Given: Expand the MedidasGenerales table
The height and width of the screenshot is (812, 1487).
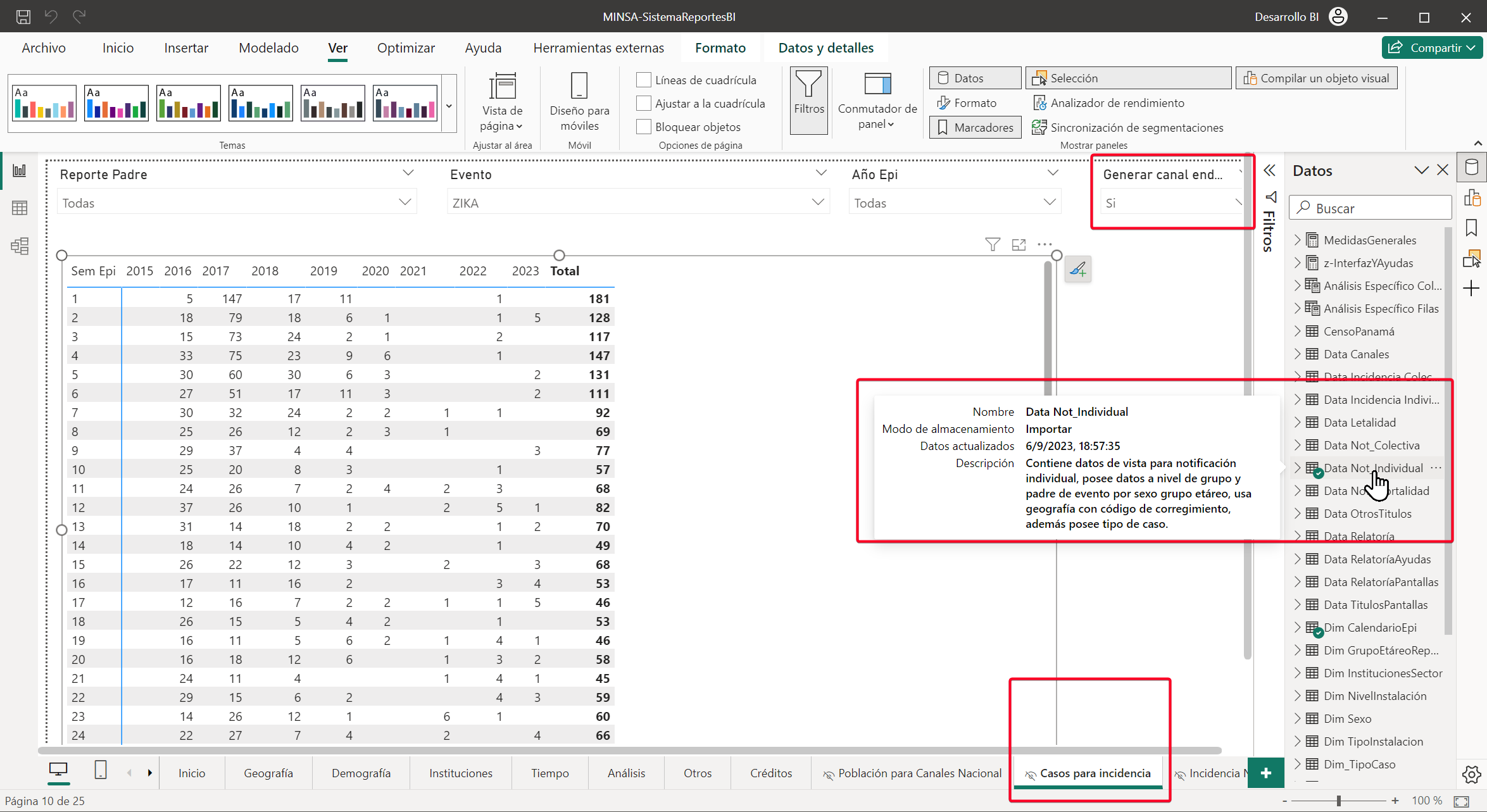Looking at the screenshot, I should (x=1297, y=240).
